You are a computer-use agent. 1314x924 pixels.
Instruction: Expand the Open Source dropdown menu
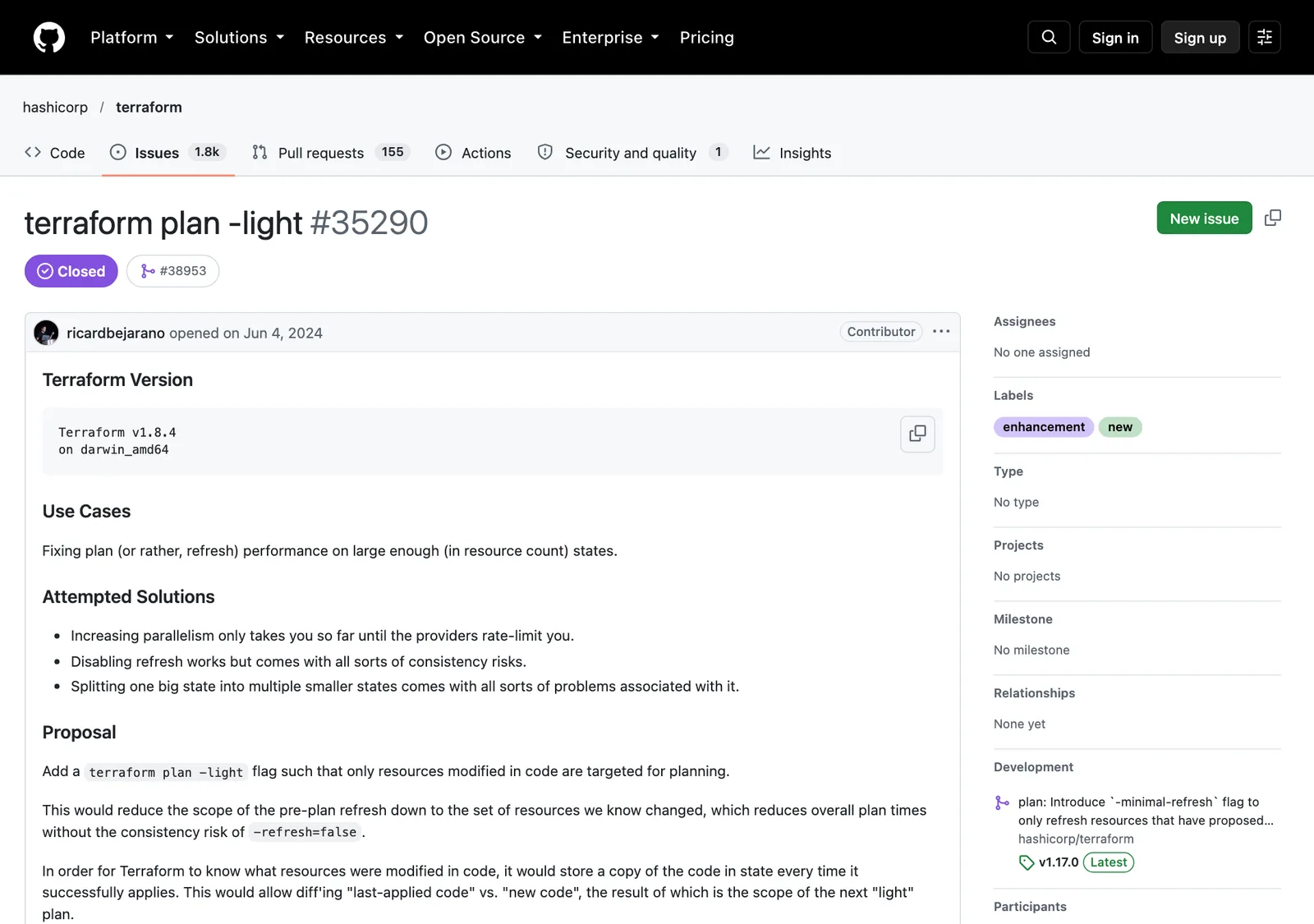coord(483,38)
